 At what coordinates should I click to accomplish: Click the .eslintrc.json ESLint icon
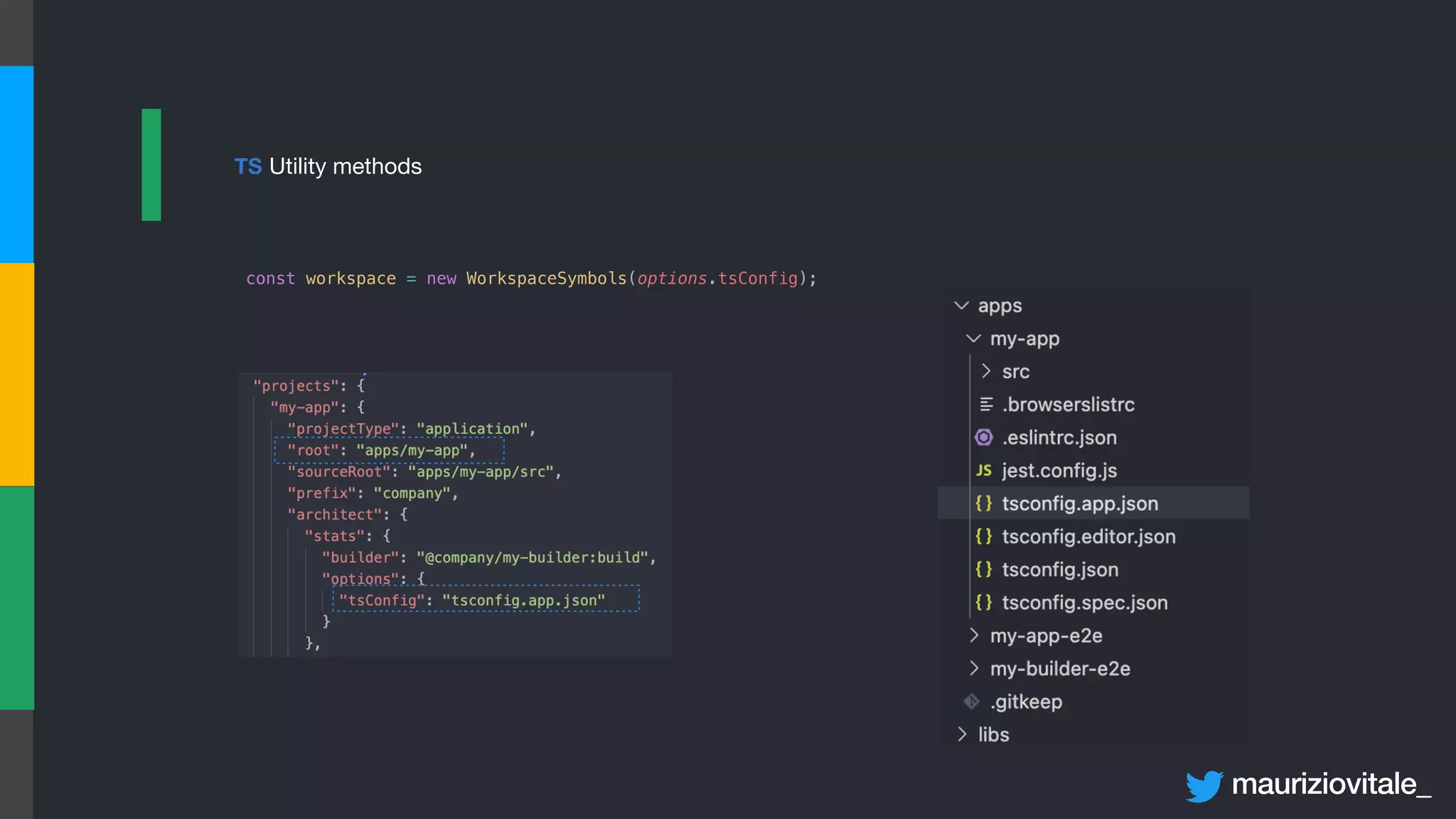pos(984,437)
